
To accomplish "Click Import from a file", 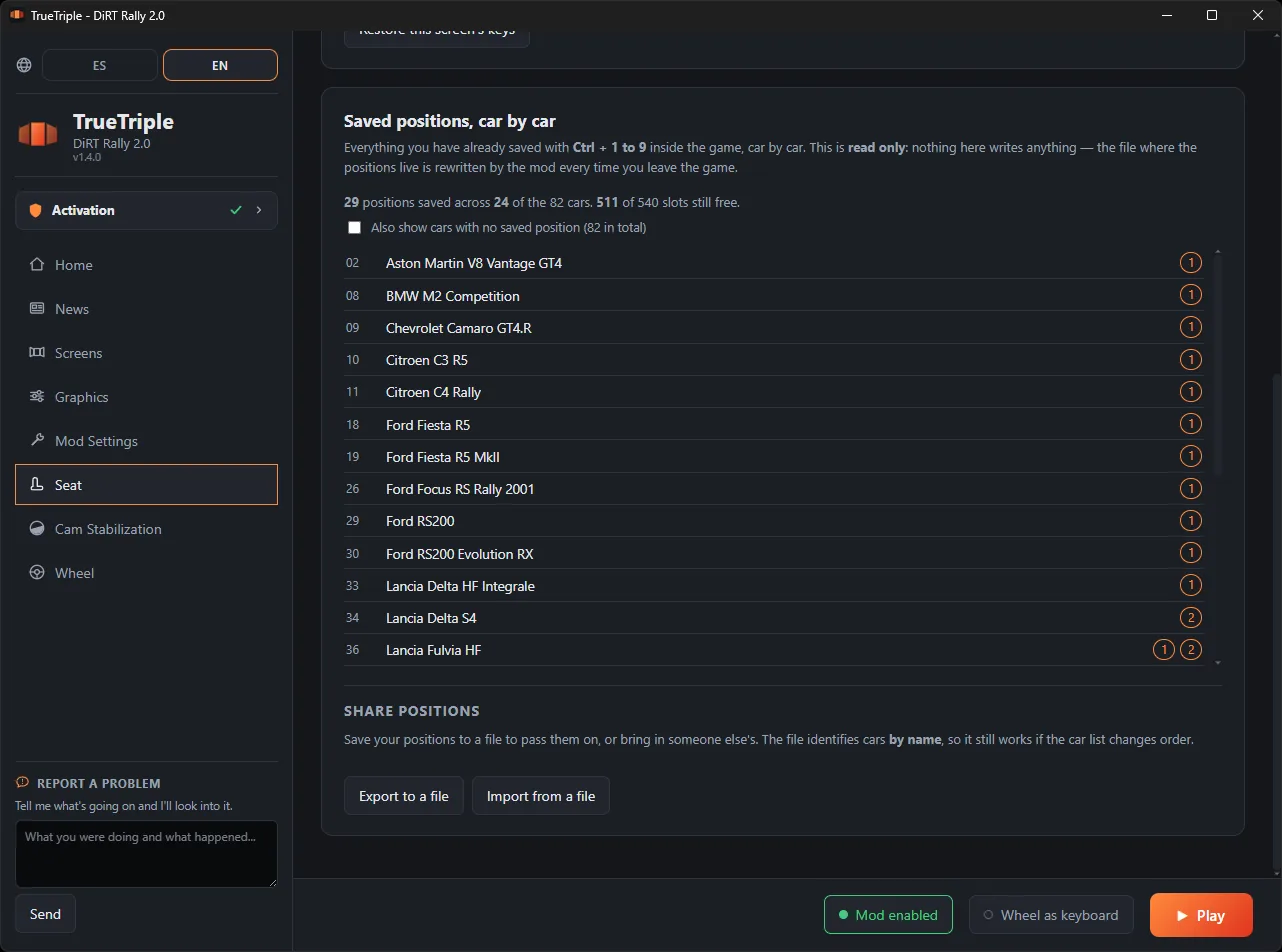I will tap(541, 796).
